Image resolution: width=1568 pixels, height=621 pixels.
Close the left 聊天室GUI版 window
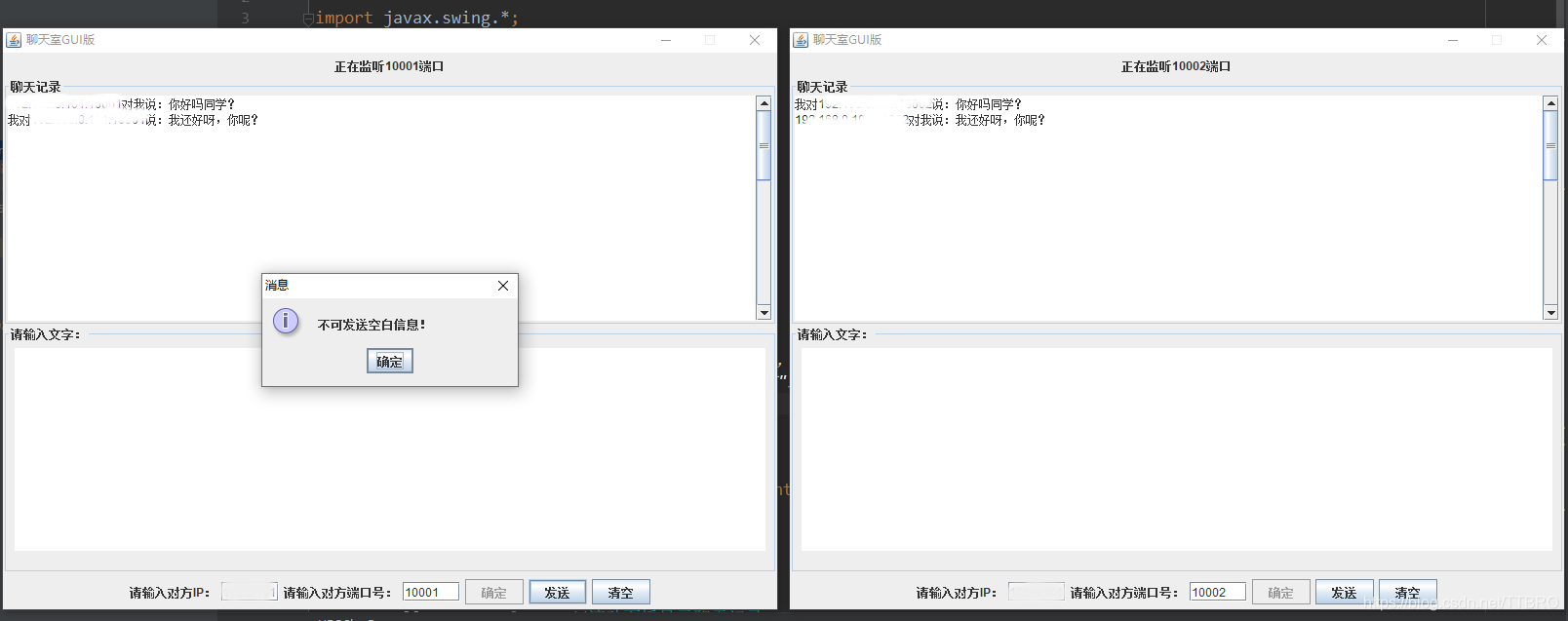(755, 40)
